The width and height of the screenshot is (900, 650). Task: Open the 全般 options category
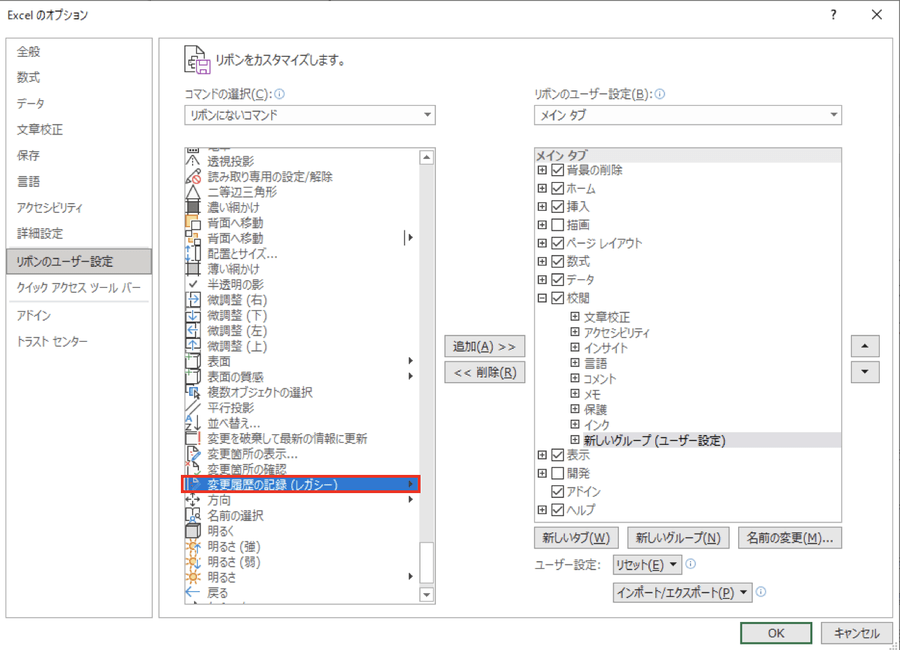79,52
